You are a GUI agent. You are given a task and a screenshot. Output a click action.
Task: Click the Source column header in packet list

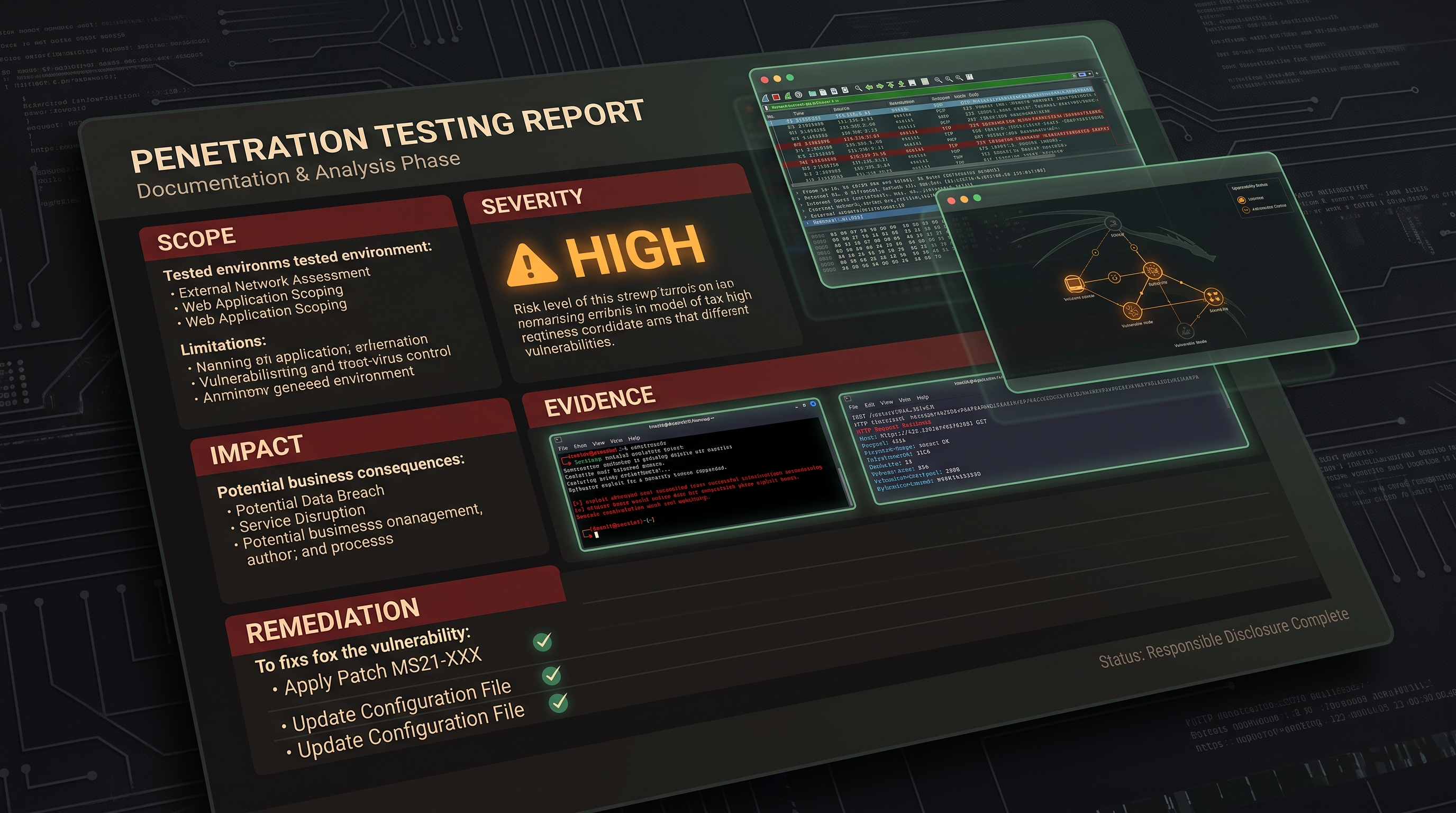(842, 109)
